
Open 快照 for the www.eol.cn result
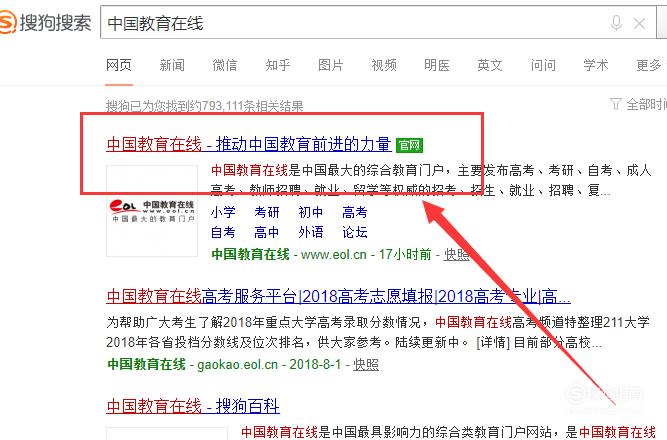tap(456, 254)
